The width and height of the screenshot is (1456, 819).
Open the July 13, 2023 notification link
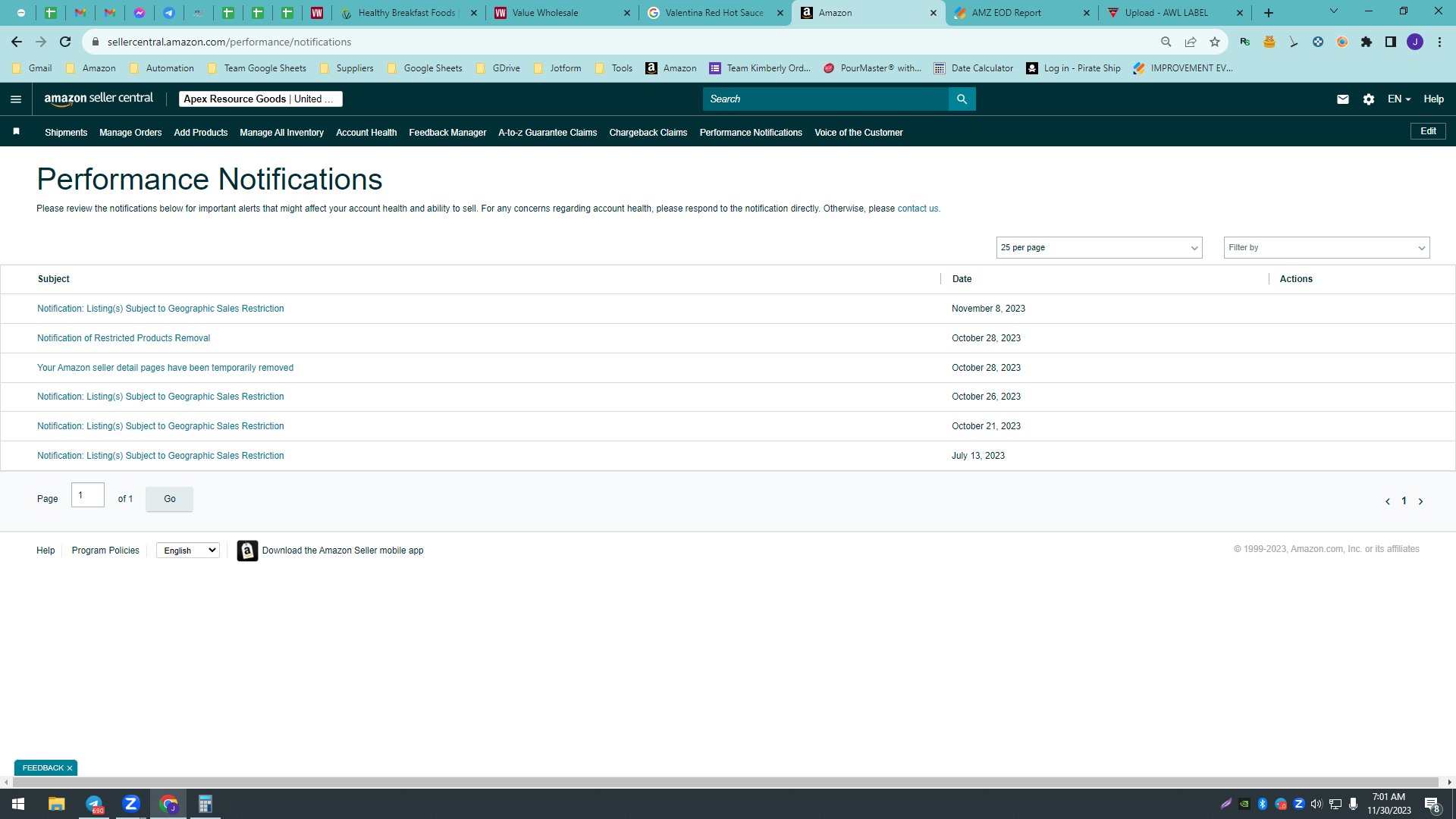click(161, 456)
